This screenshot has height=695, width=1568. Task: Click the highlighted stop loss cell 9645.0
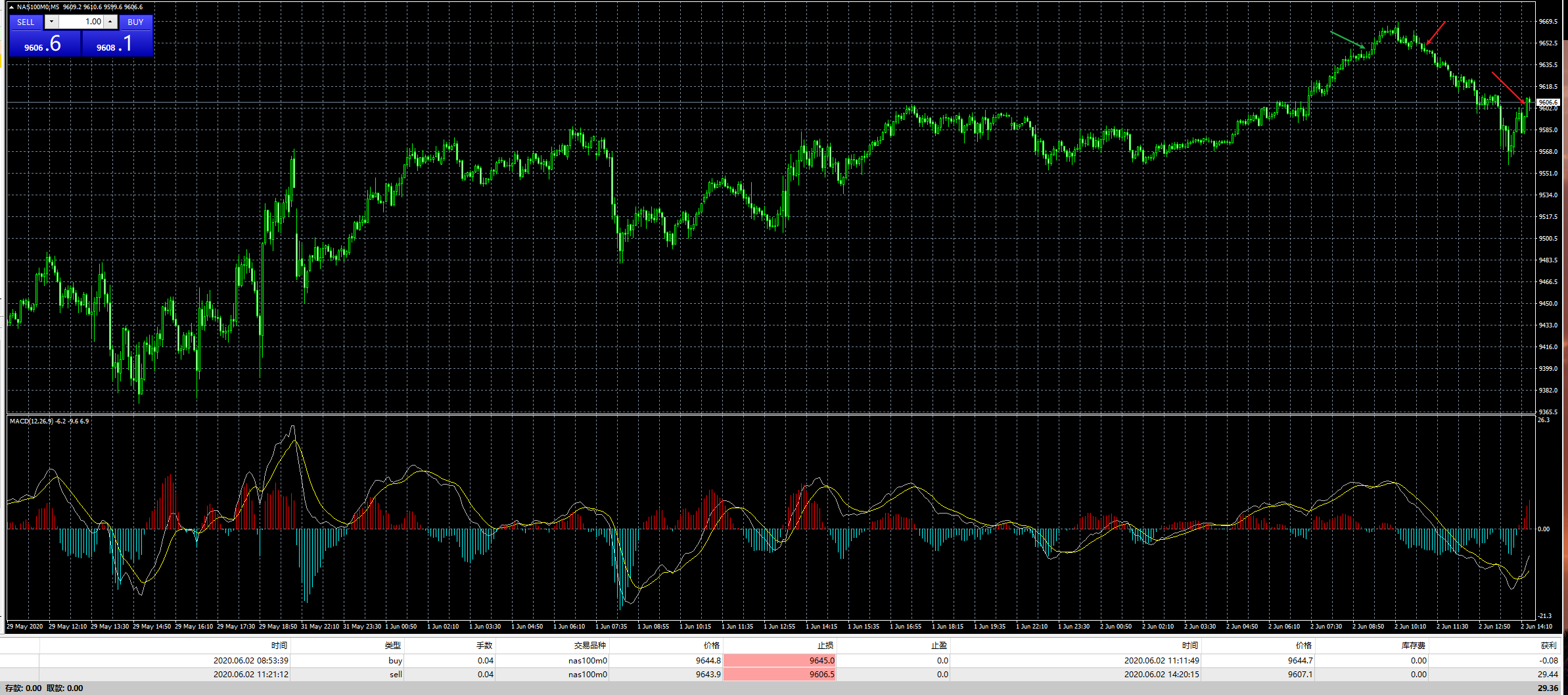tap(779, 661)
